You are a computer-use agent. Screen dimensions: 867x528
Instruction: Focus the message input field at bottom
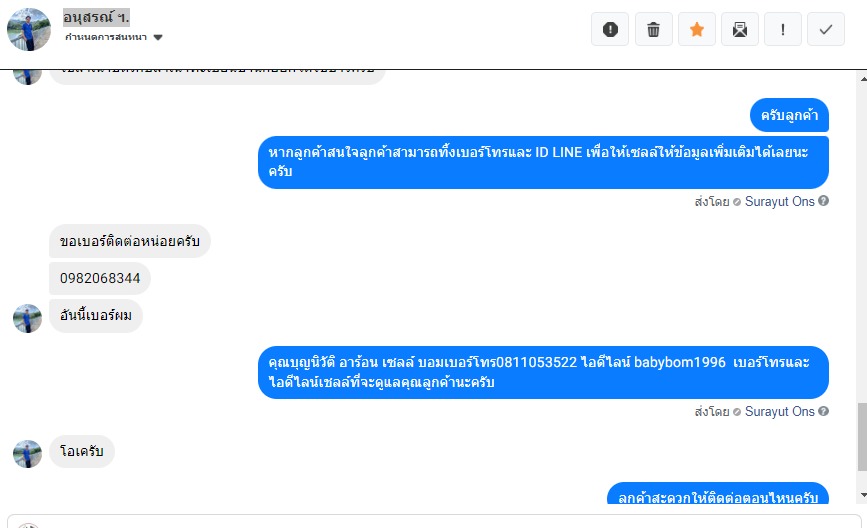(x=434, y=521)
